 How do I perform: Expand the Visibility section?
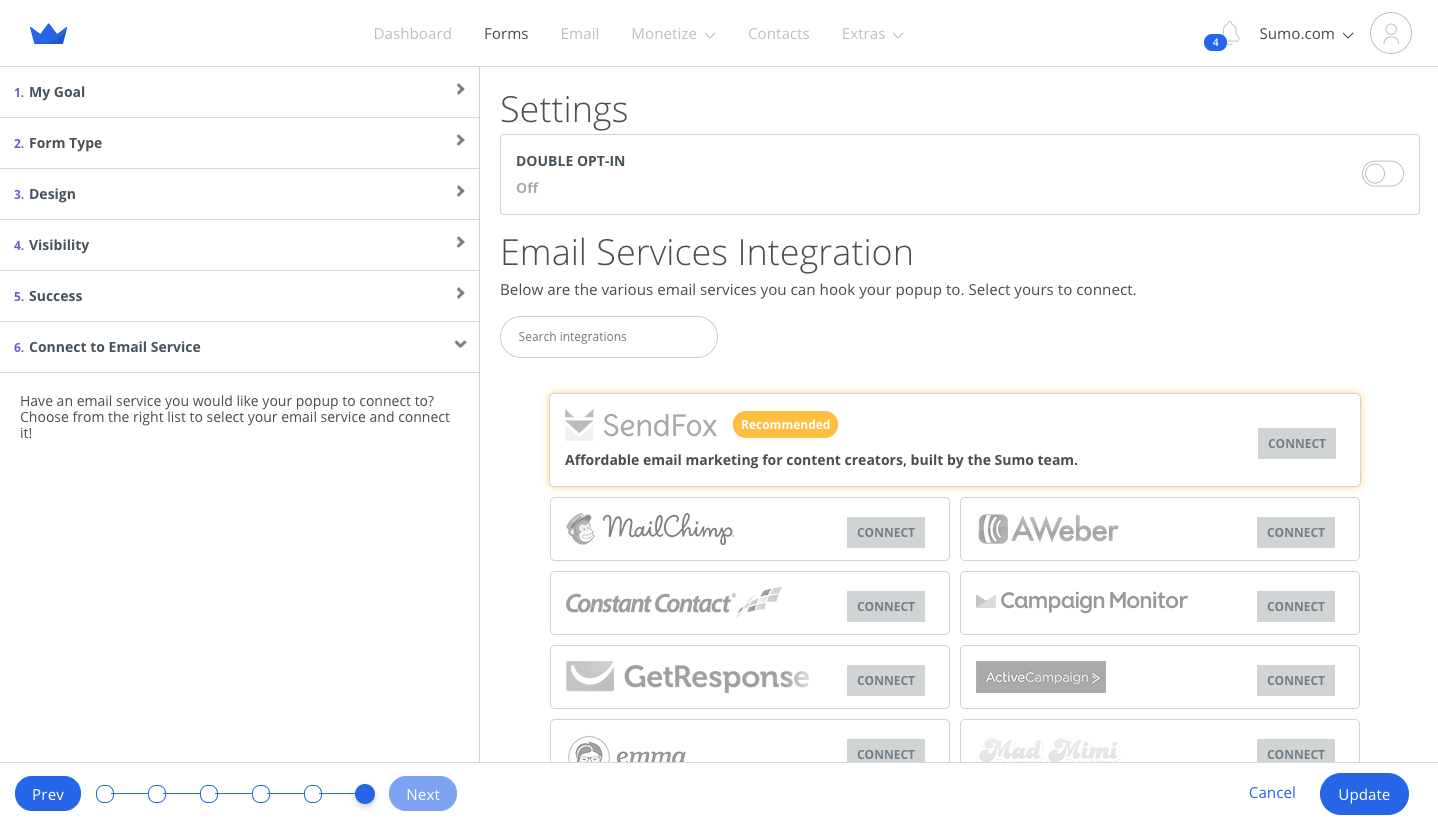pyautogui.click(x=239, y=245)
